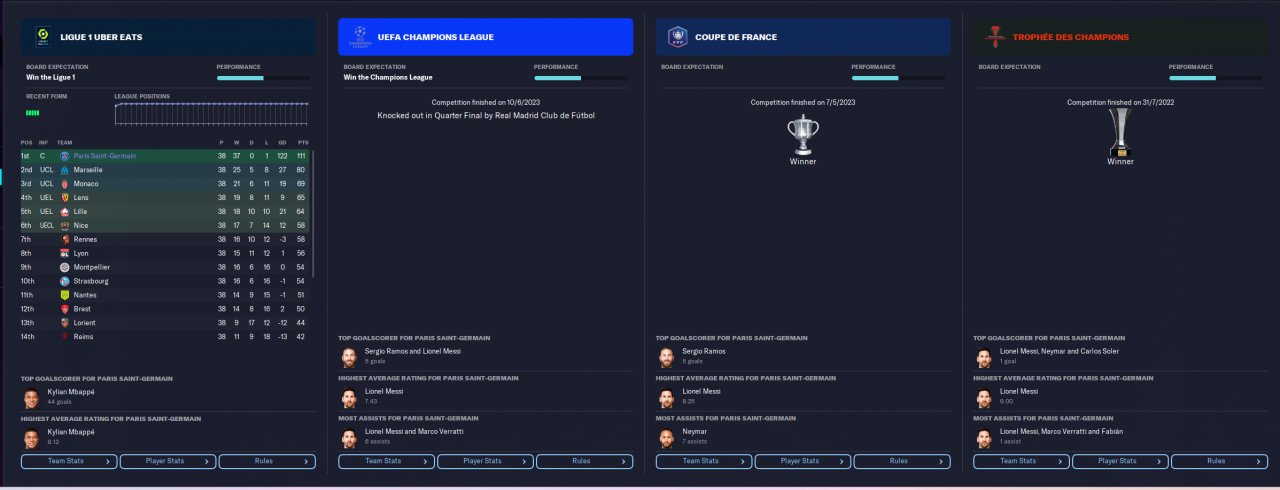Viewport: 1280px width, 490px height.
Task: Click Mbappé's portrait beside 44 goals
Action: tap(31, 397)
